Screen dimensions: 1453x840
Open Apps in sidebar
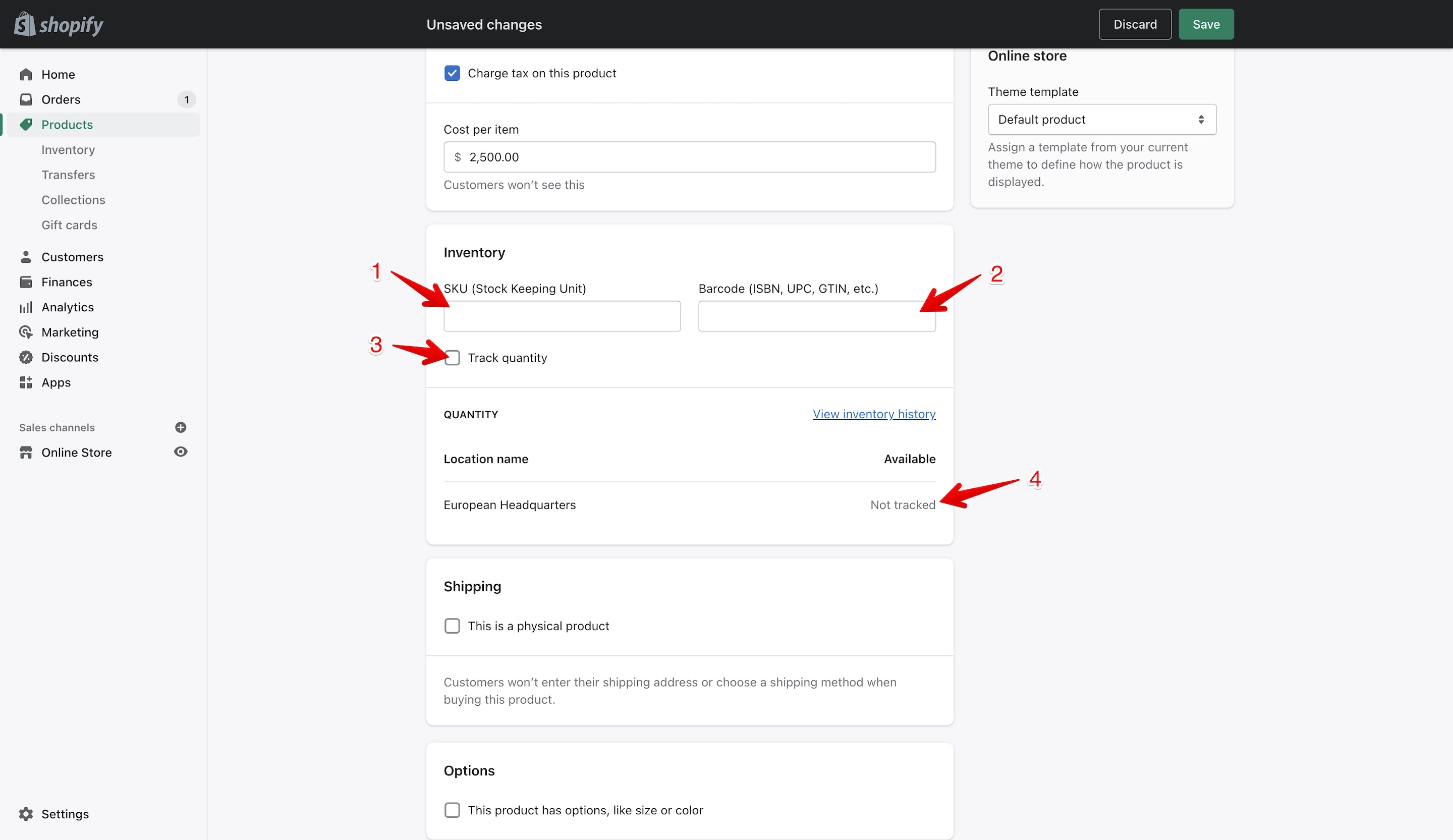click(x=56, y=382)
